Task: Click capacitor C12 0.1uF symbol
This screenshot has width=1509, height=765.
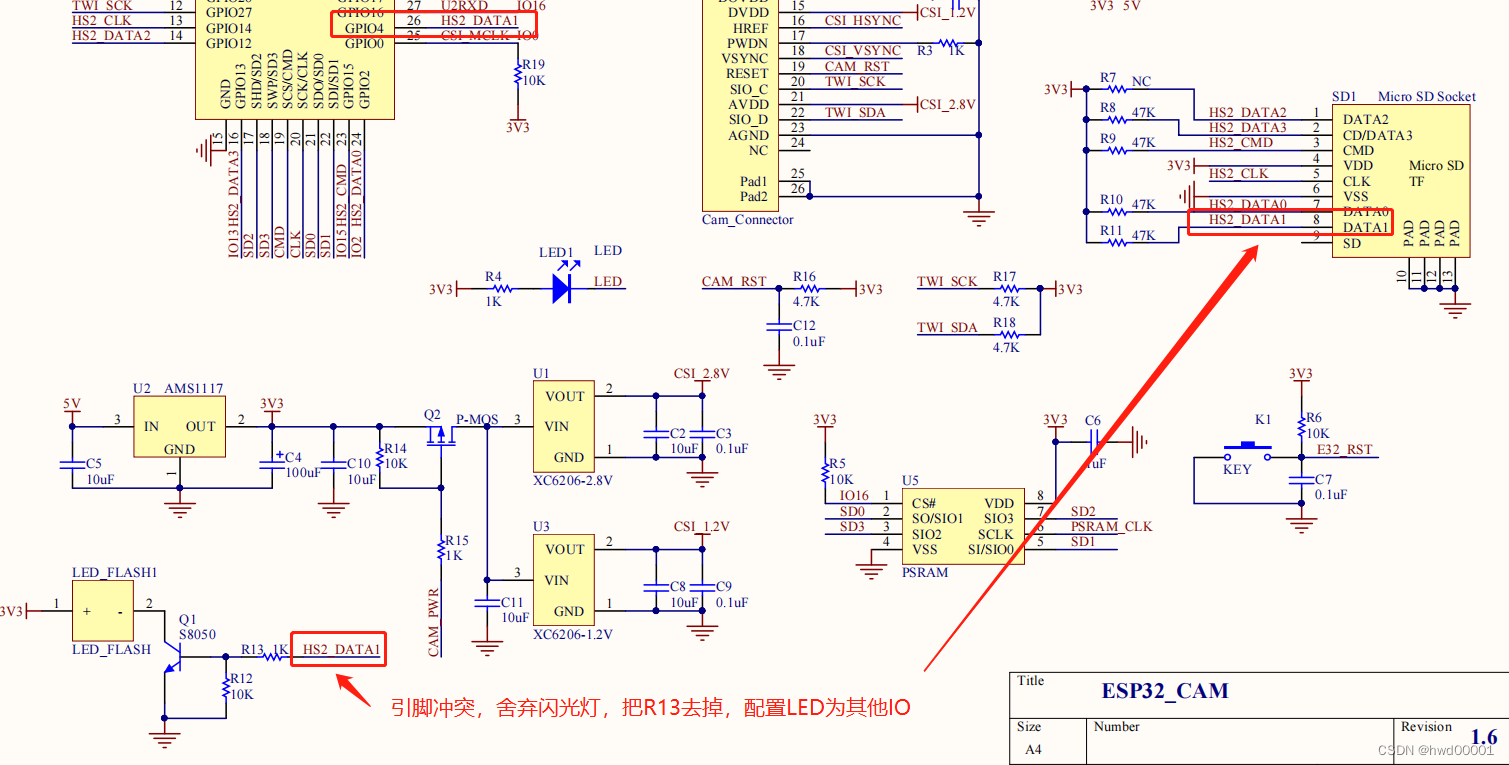Action: point(779,326)
